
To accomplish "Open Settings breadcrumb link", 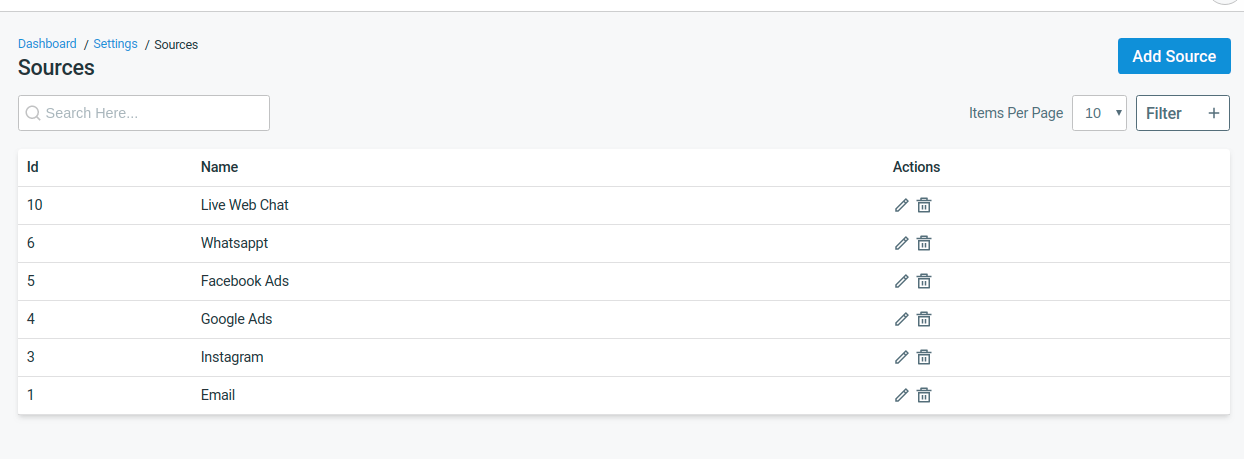I will pyautogui.click(x=115, y=44).
